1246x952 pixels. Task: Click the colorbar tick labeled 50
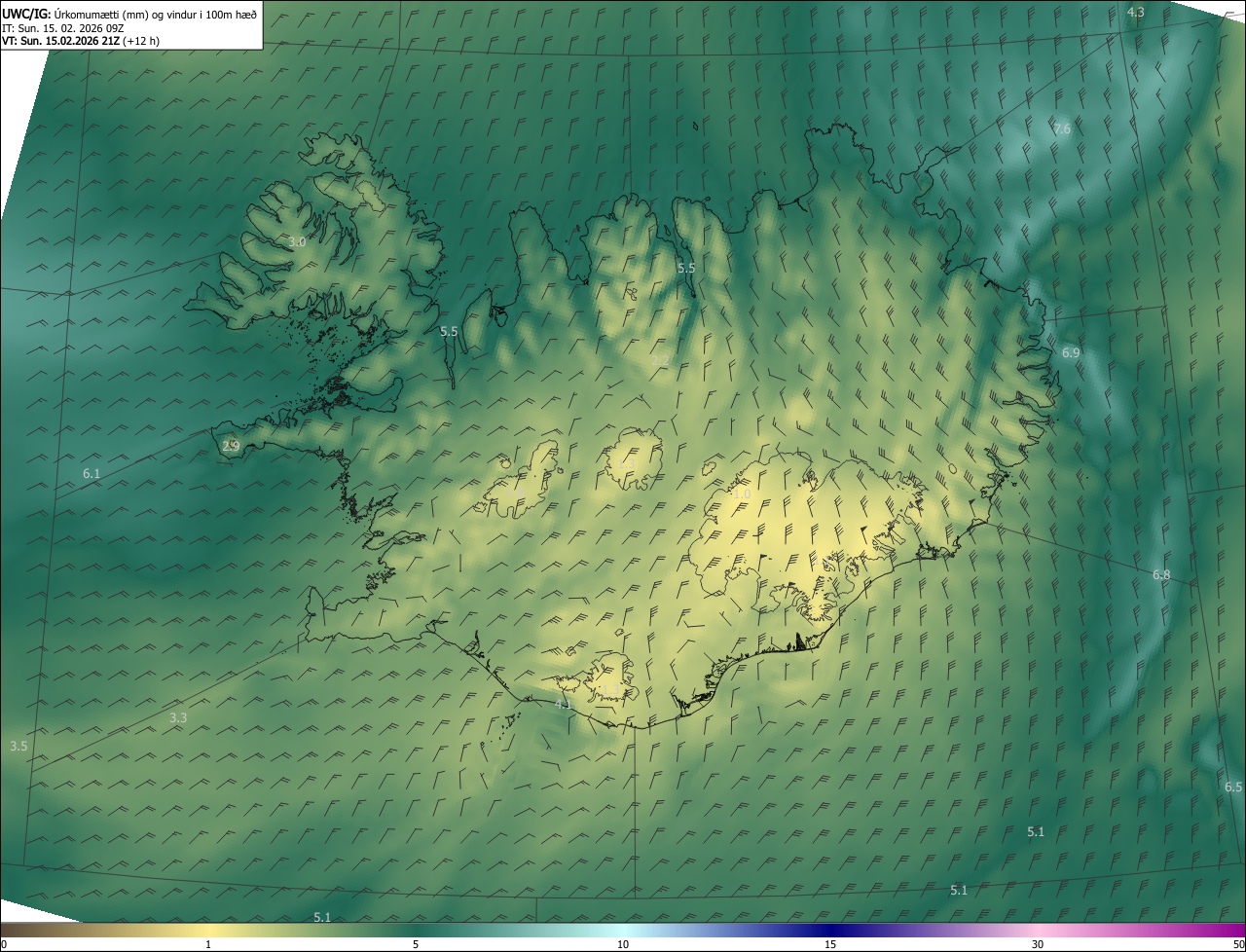click(x=1239, y=944)
